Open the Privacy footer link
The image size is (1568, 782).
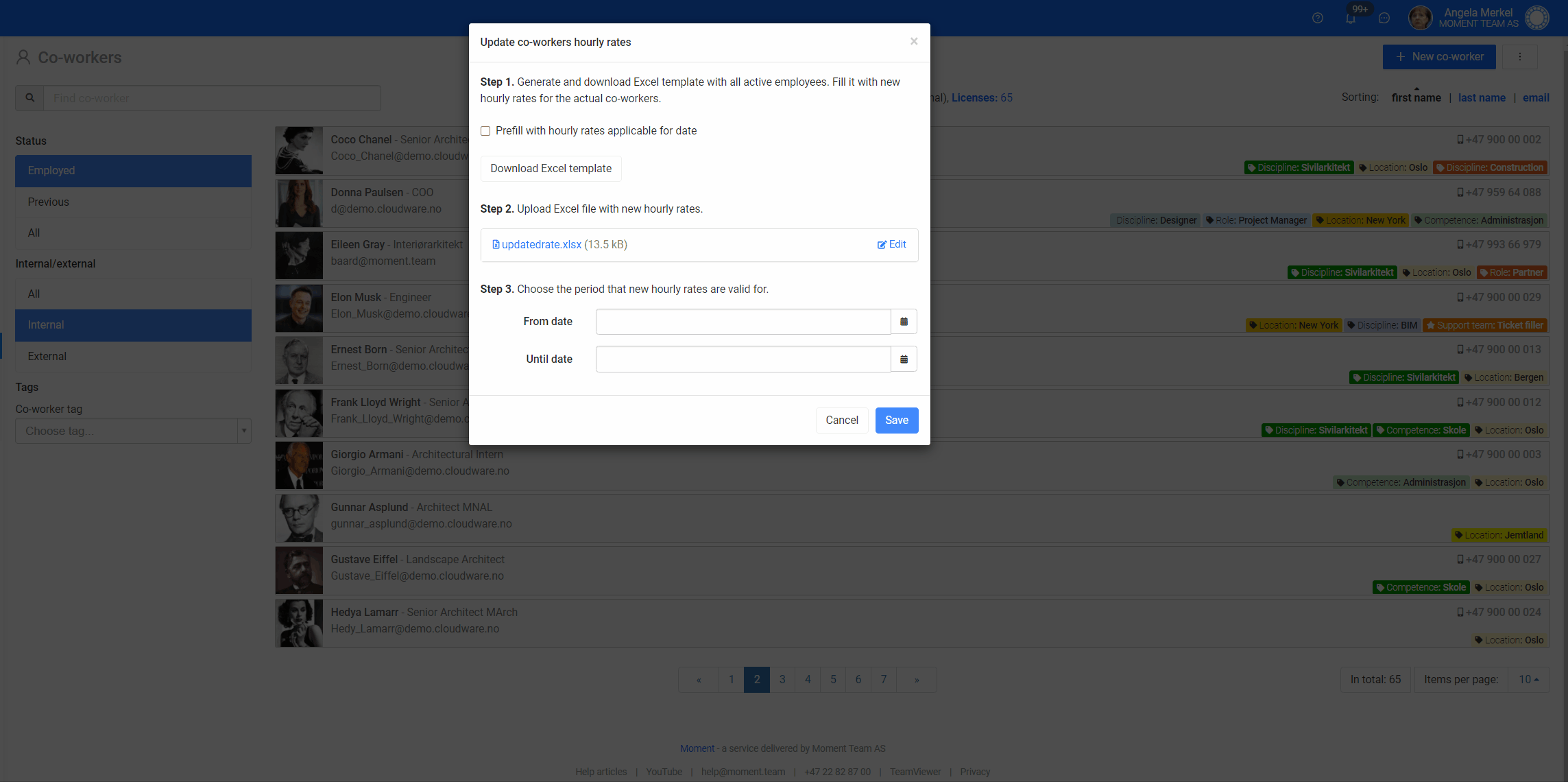click(974, 772)
